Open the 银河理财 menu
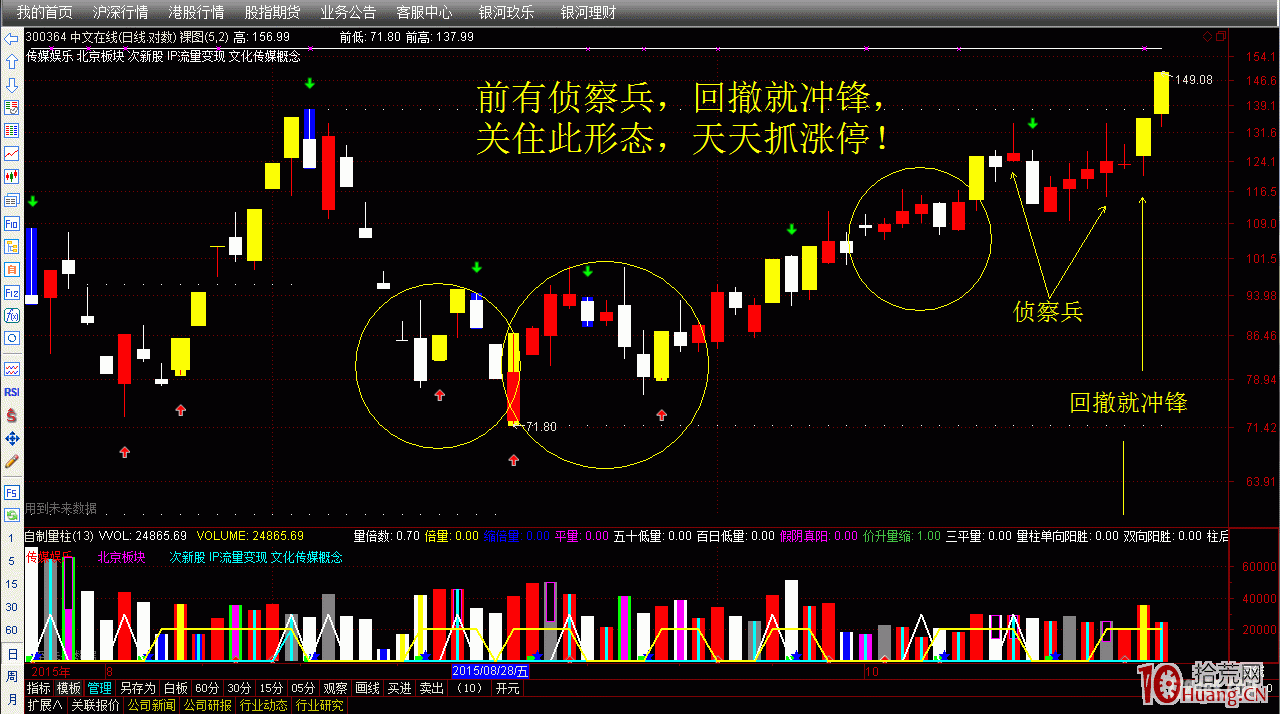The height and width of the screenshot is (714, 1280). pos(588,13)
